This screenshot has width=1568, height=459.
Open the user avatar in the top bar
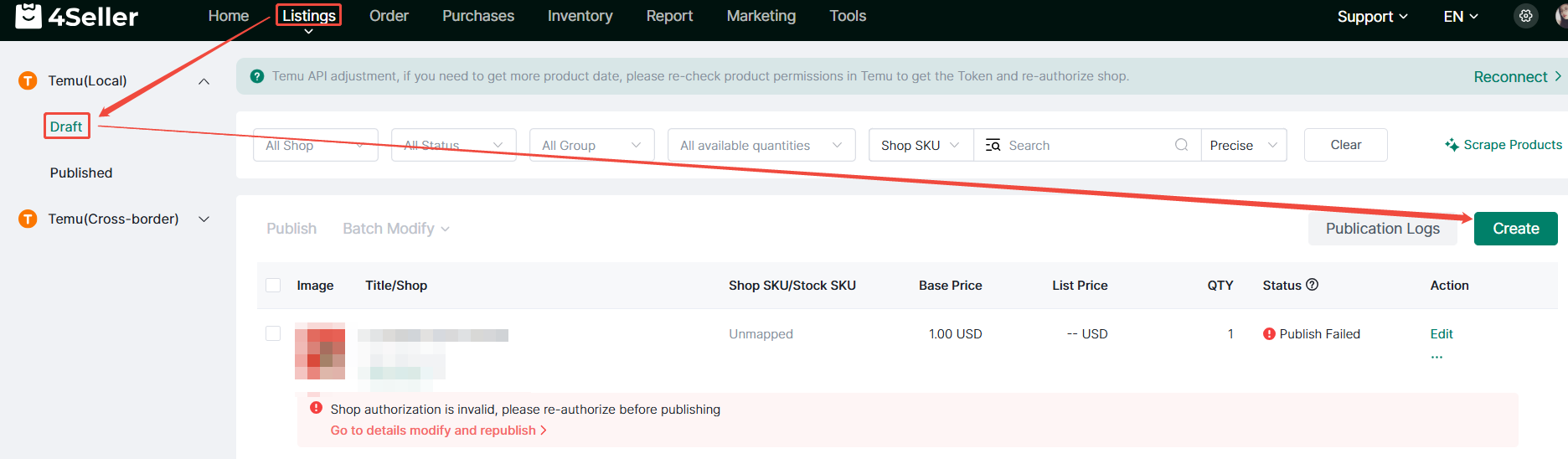click(1561, 16)
